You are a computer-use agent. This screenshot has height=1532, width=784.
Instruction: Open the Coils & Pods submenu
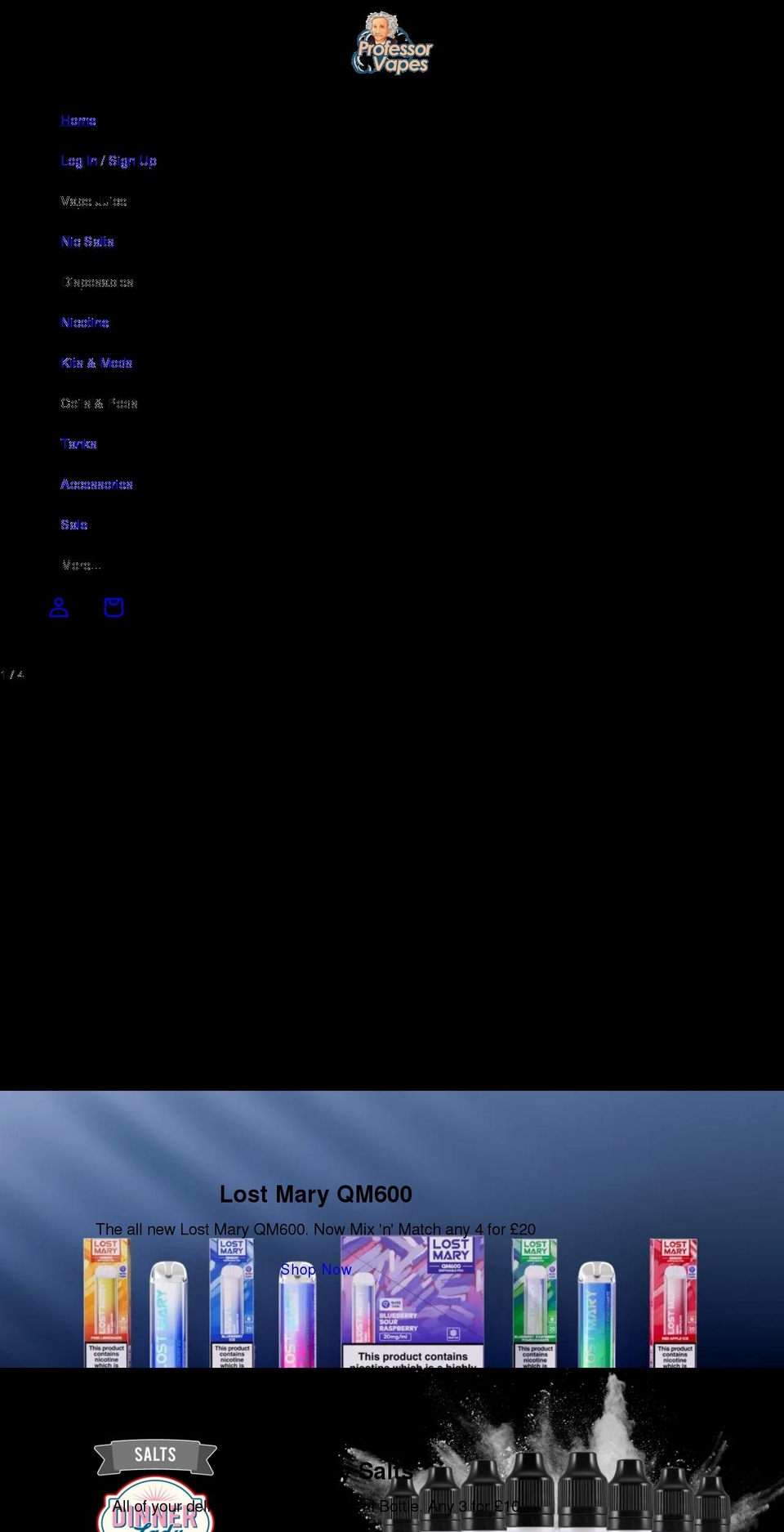pyautogui.click(x=99, y=403)
